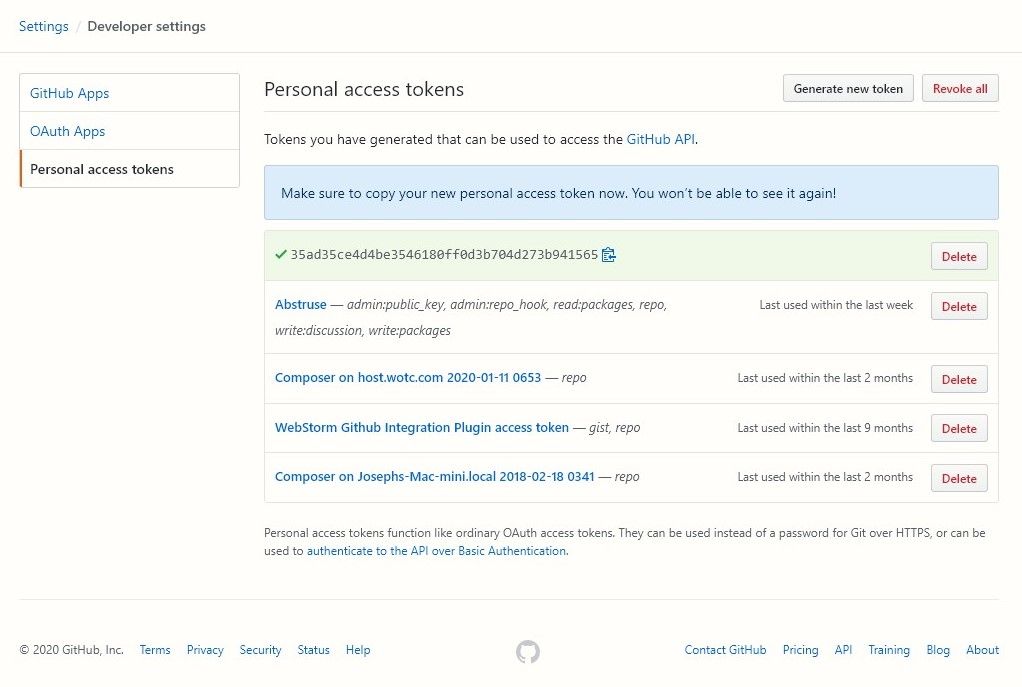Viewport: 1022px width, 687px height.
Task: Delete the Abstruse token
Action: point(959,306)
